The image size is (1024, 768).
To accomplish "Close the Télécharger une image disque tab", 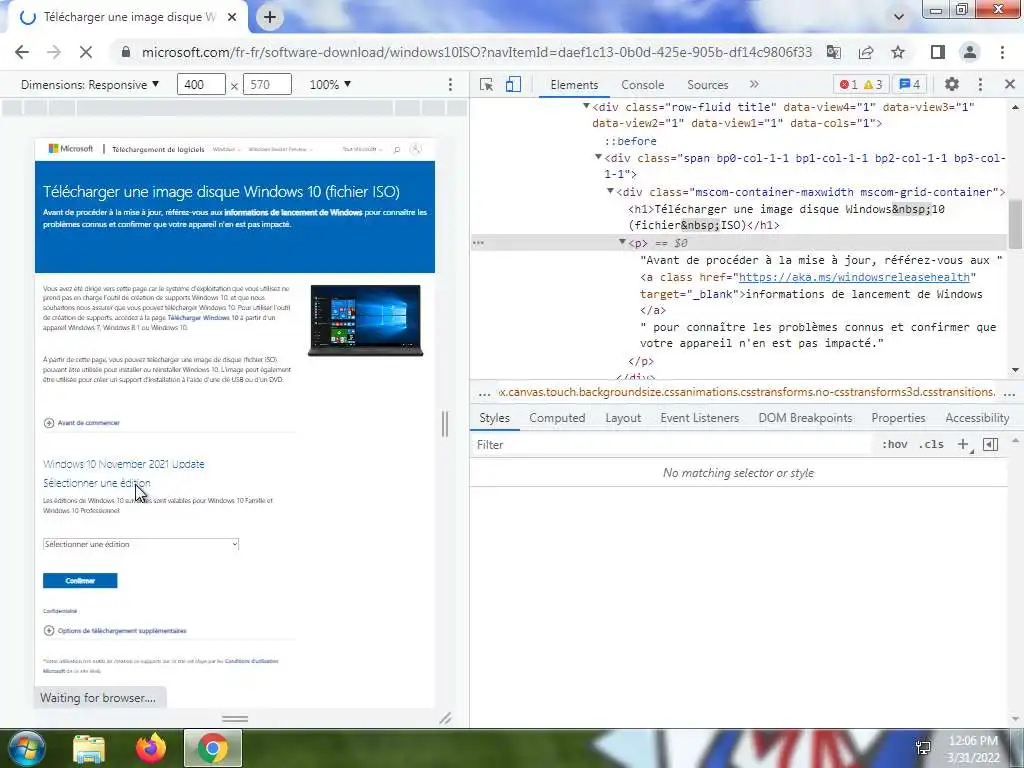I will click(x=232, y=18).
